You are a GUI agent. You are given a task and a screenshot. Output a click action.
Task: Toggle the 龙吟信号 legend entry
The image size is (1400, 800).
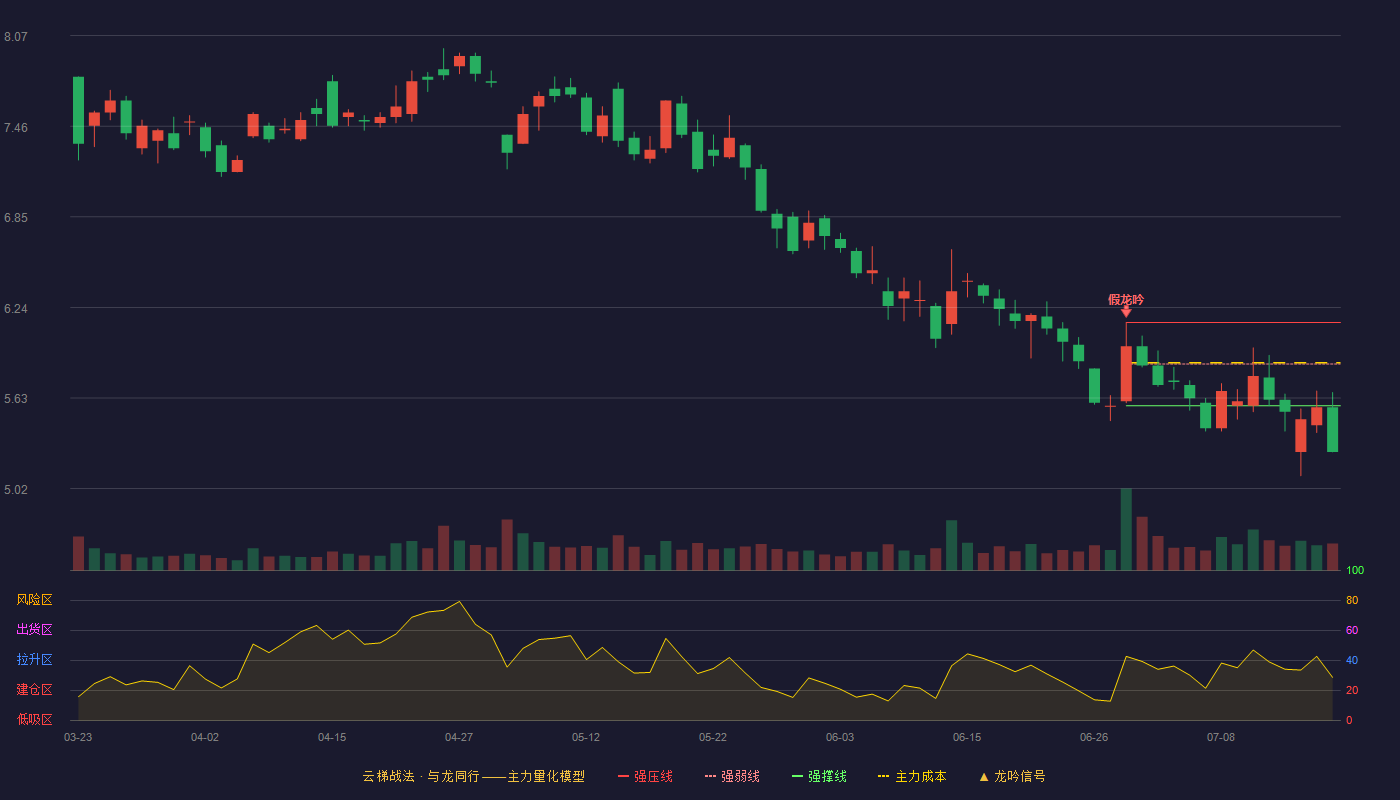[x=1011, y=776]
